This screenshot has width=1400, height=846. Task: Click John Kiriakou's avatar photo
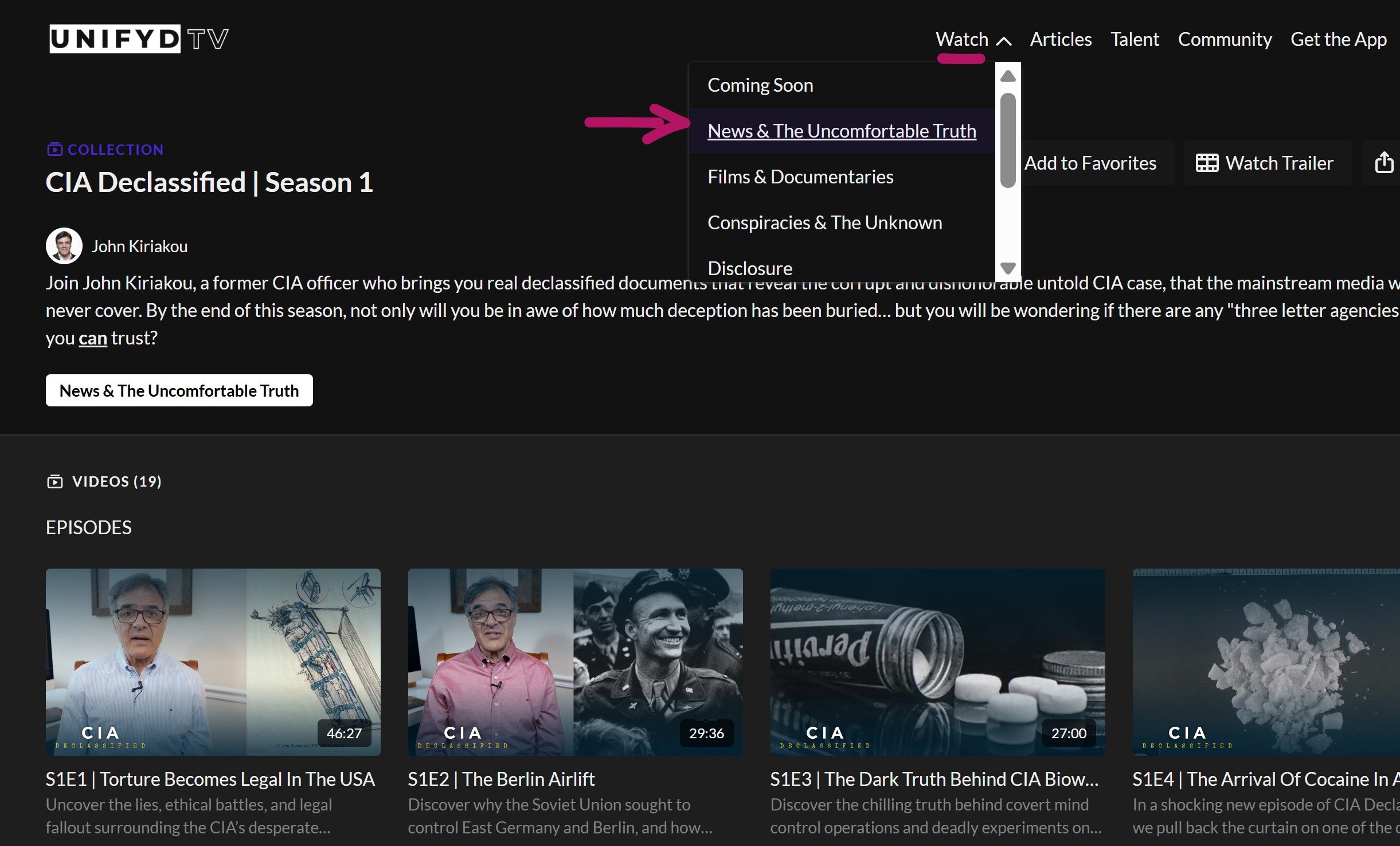coord(64,246)
